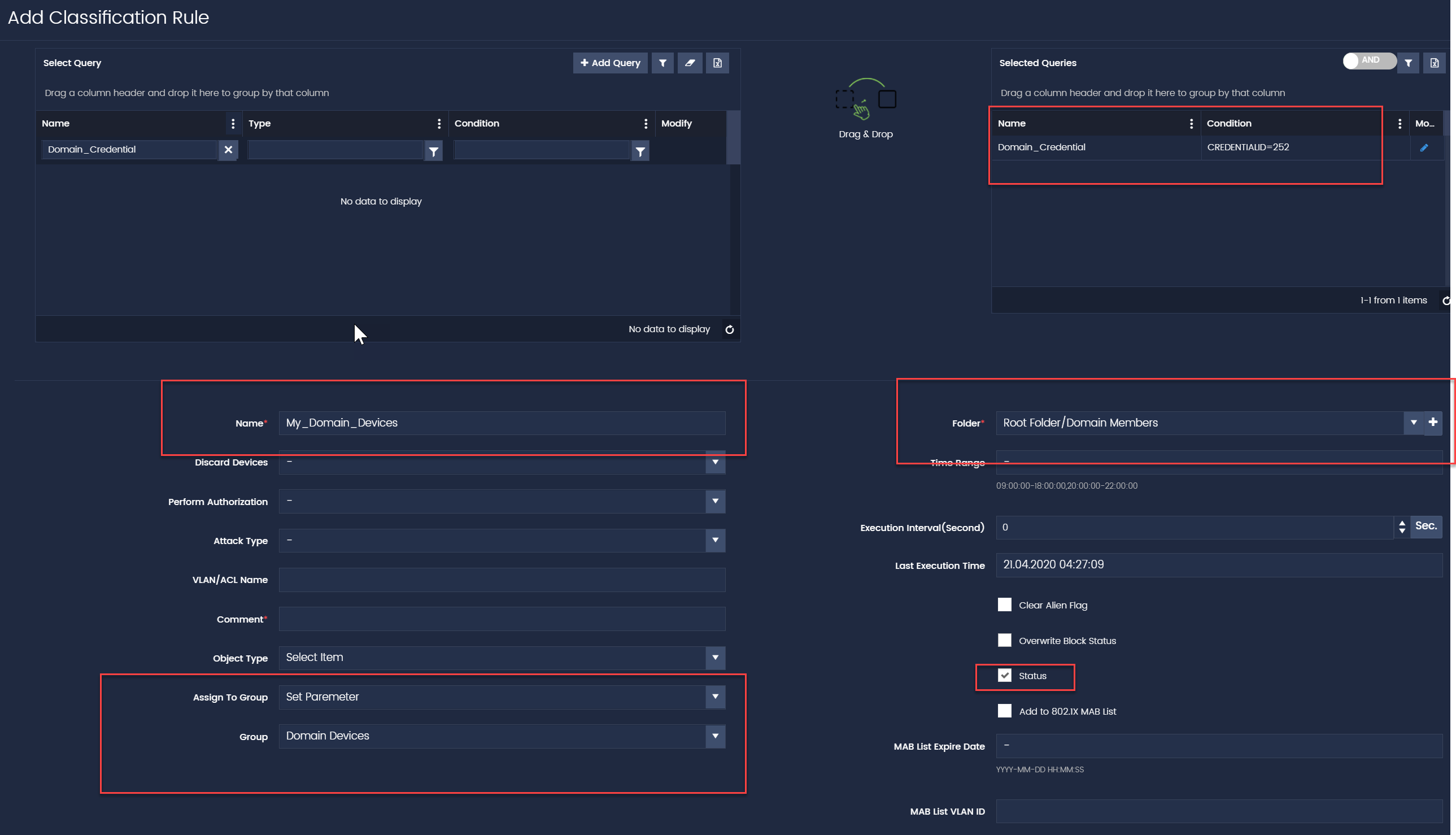
Task: Select the Domain_Credential row in Selected Queries
Action: tap(1218, 148)
